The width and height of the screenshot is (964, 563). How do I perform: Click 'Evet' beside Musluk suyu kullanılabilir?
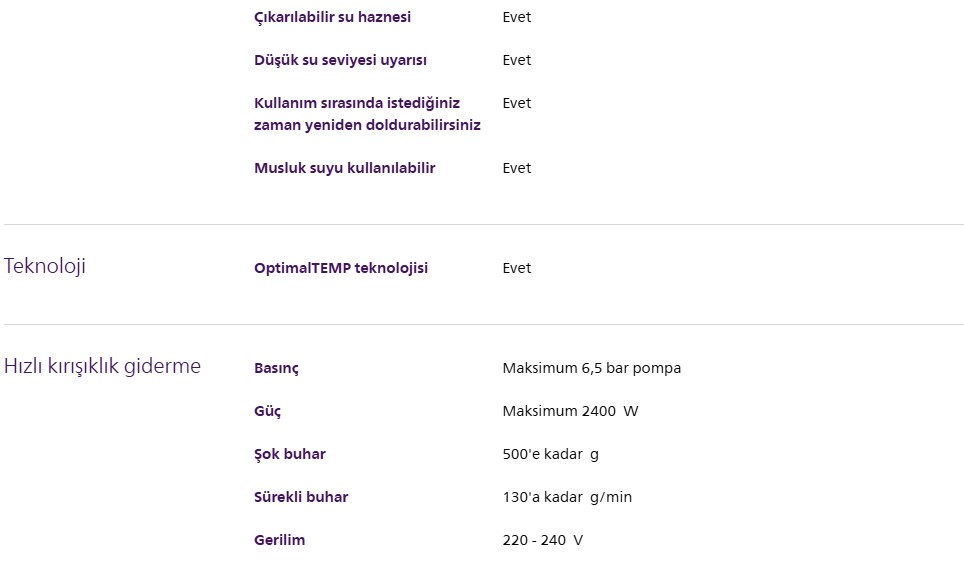pos(516,168)
